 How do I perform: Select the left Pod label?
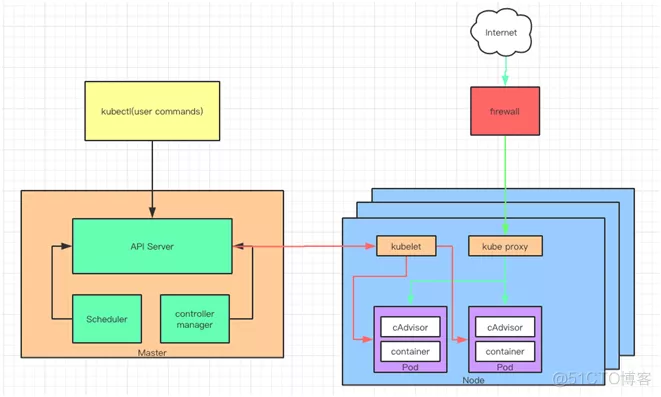pos(410,367)
